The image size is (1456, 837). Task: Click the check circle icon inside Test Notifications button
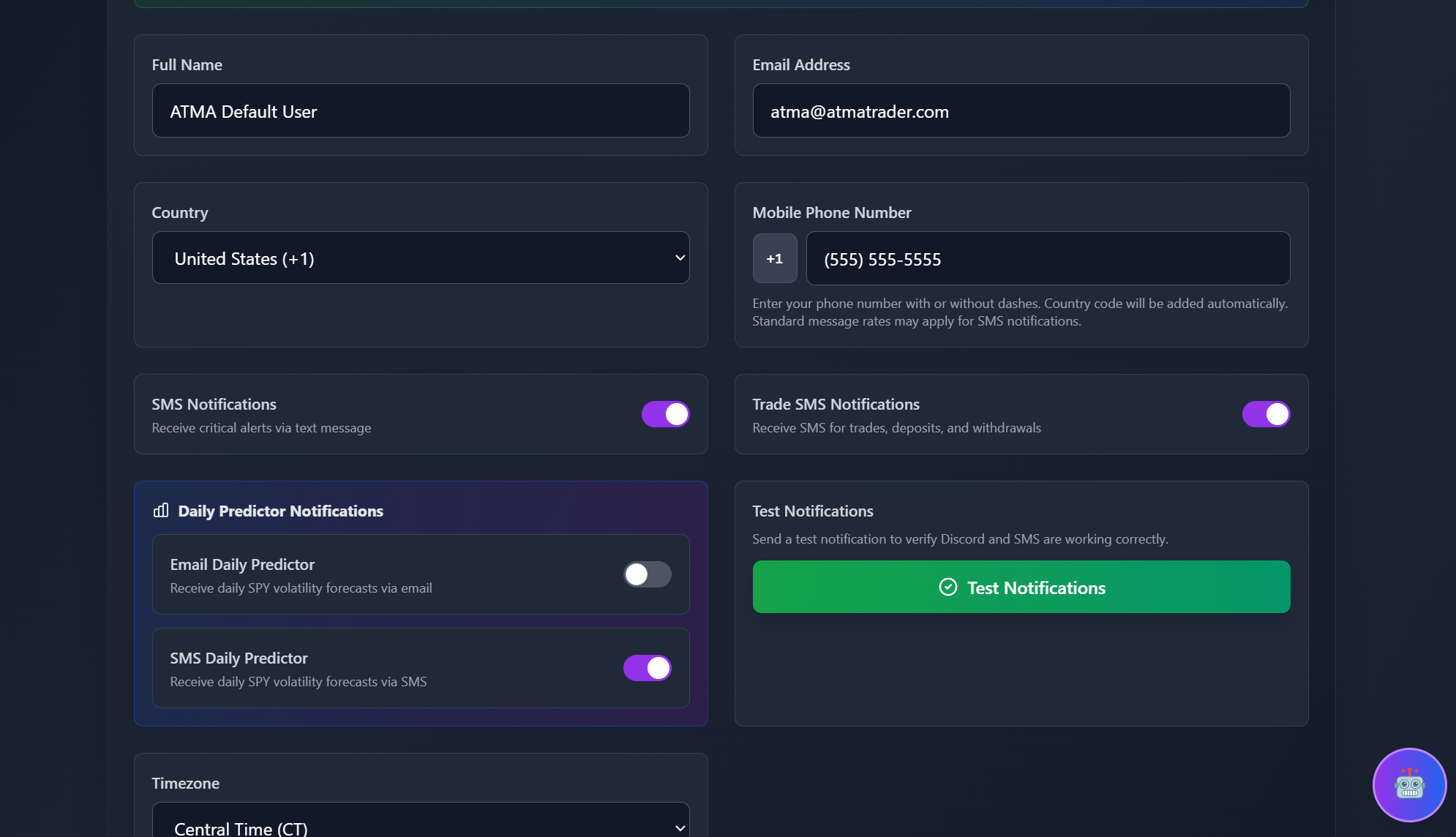coord(948,586)
